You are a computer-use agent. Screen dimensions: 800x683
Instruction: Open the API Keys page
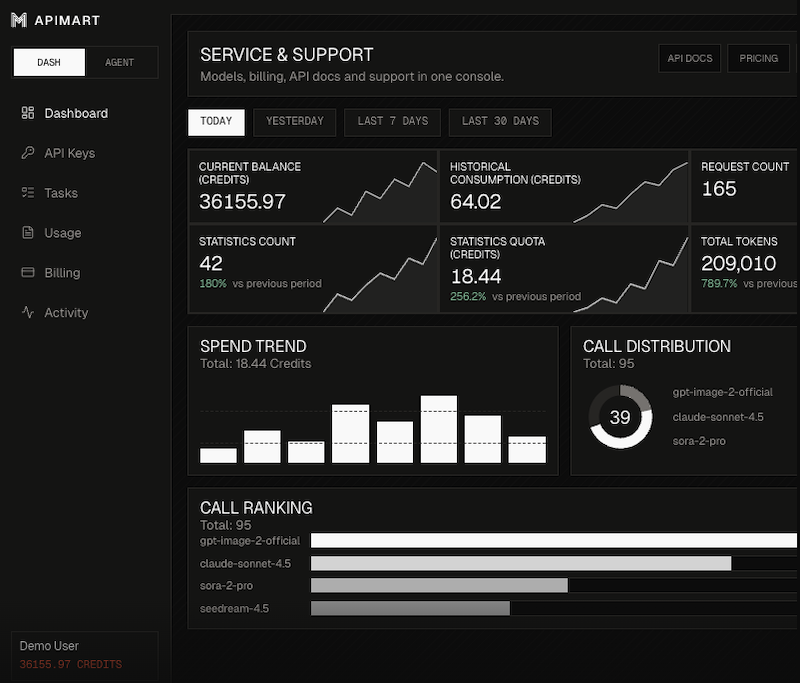[x=69, y=153]
